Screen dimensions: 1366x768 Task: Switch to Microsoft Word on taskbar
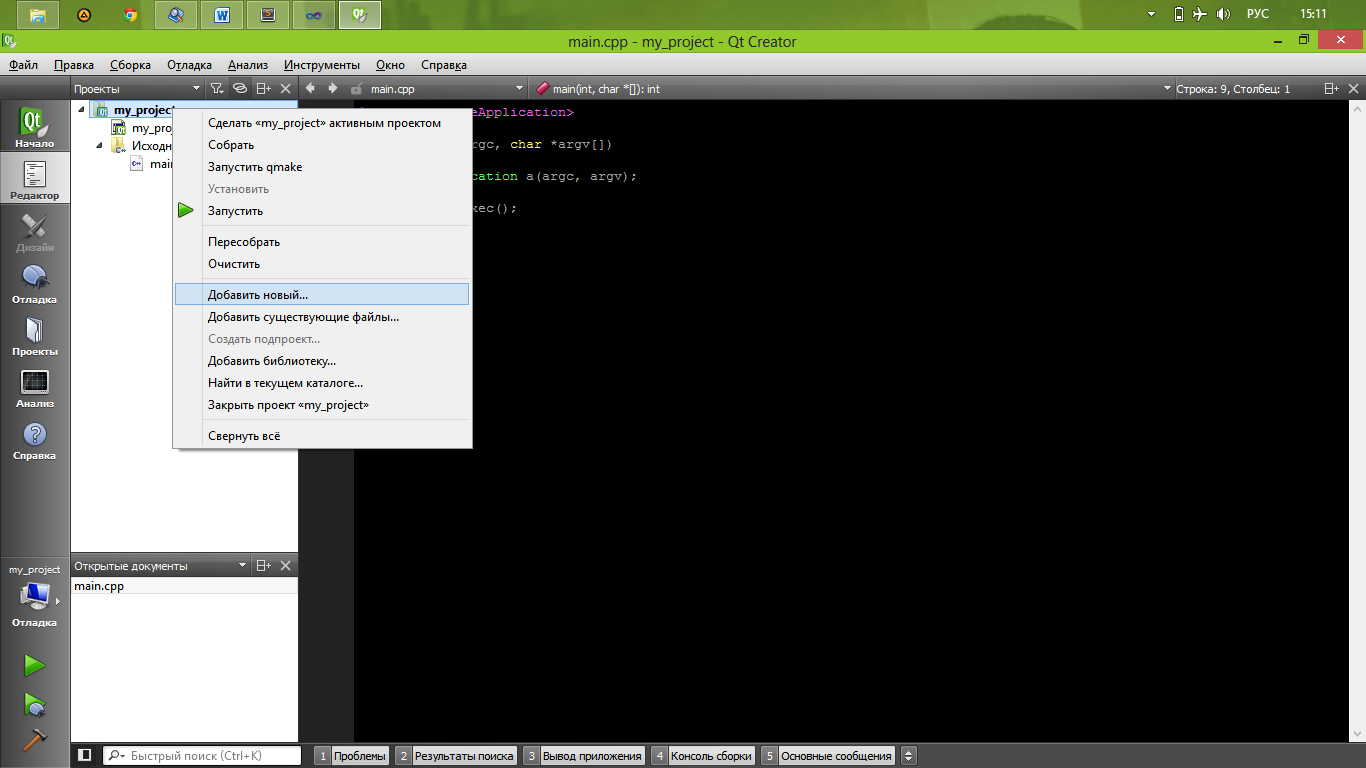point(222,15)
